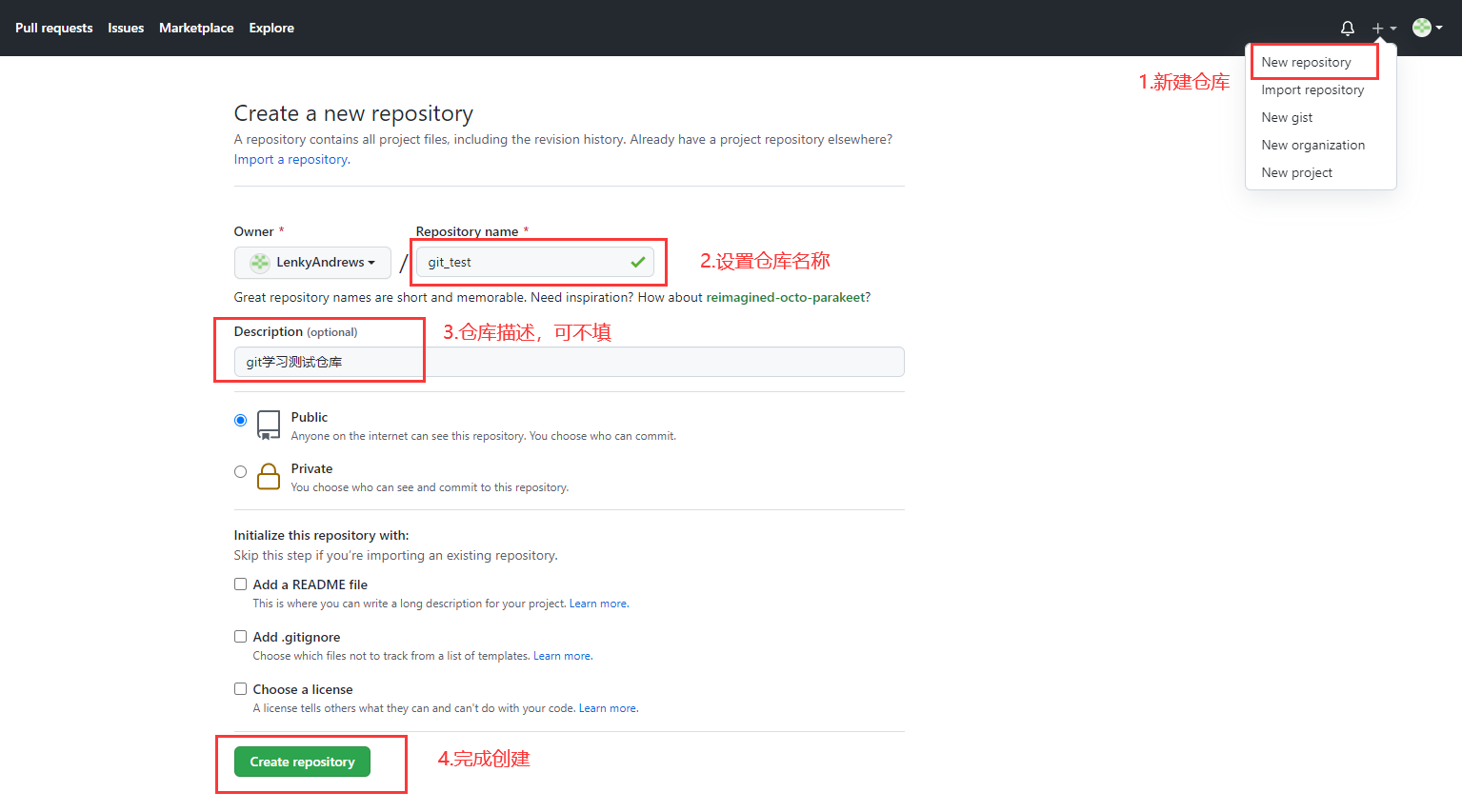Open .gitignore Learn more link
Viewport: 1462px width, 812px height.
(562, 656)
